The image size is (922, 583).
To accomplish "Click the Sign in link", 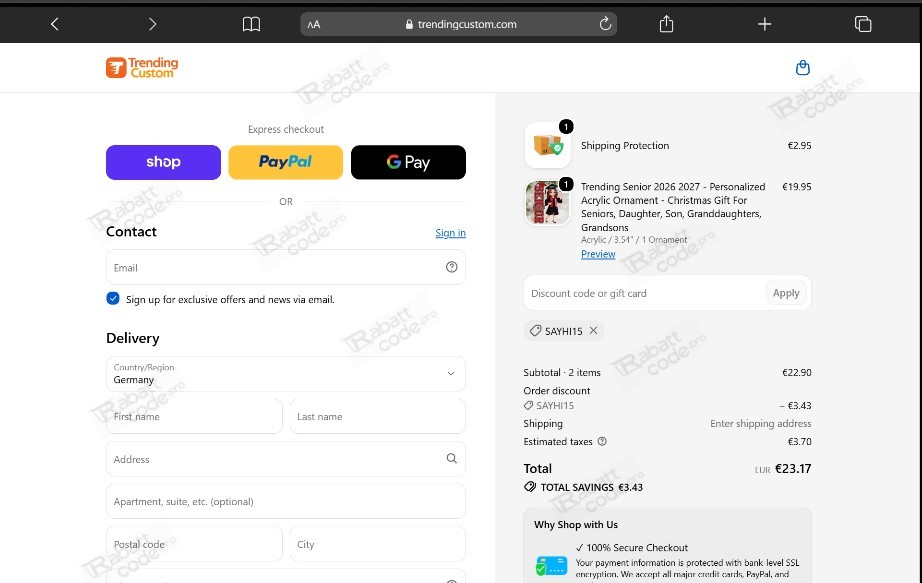I will point(450,233).
